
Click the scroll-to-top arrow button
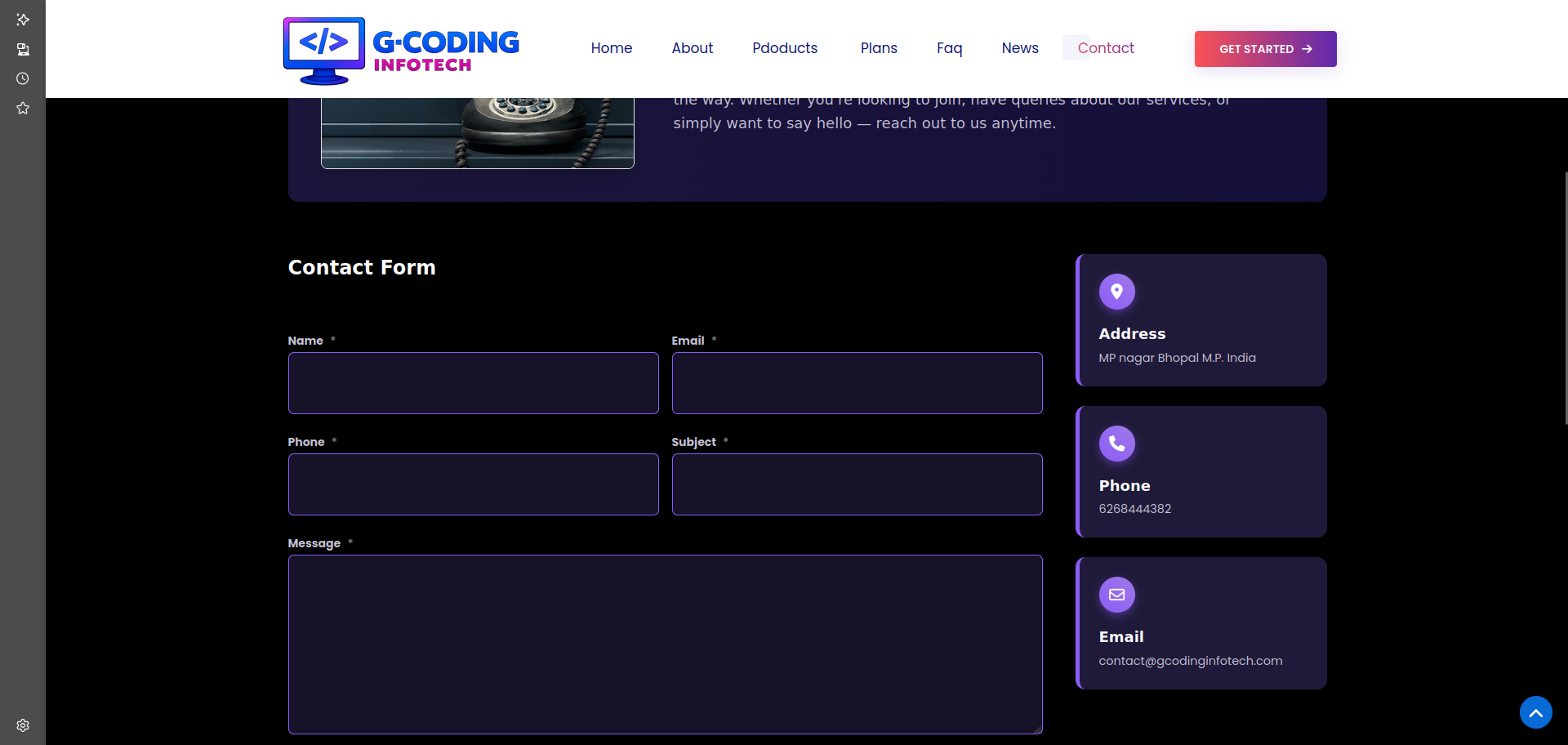1535,712
